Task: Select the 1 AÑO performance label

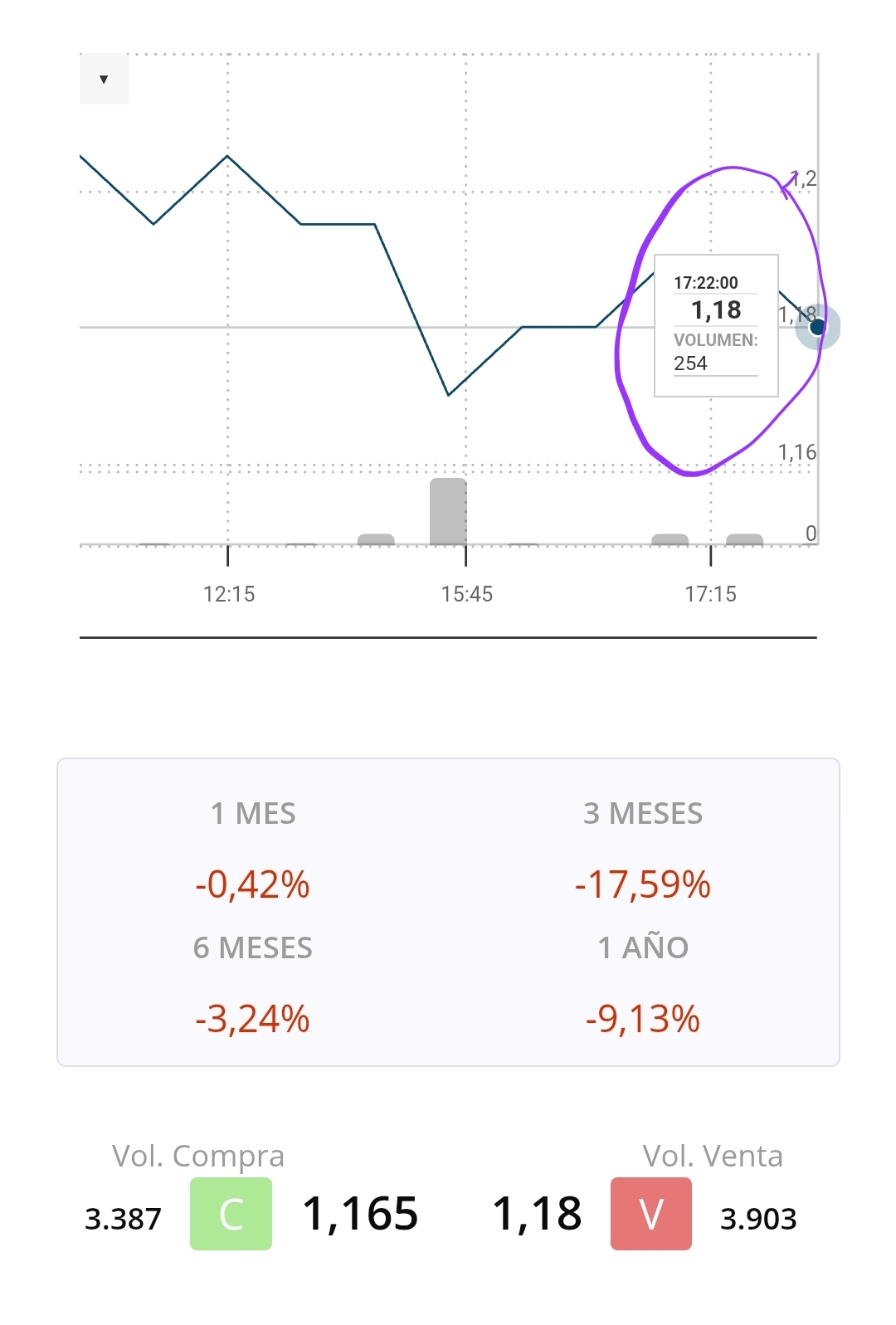Action: [643, 947]
